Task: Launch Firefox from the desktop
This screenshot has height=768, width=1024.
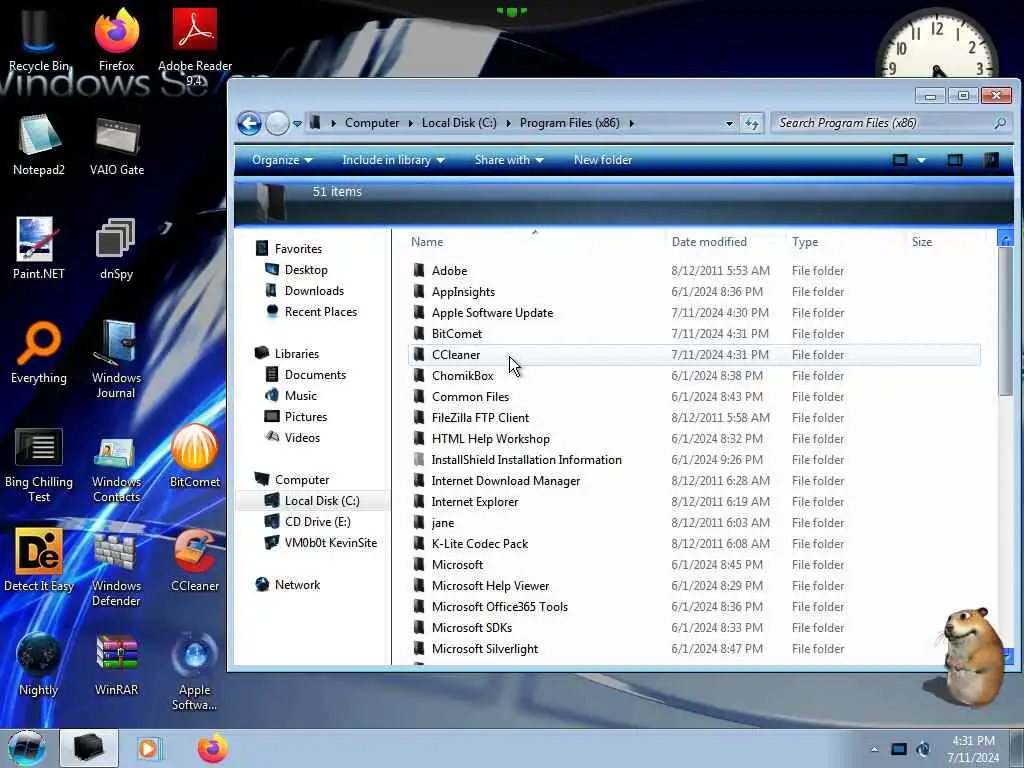Action: point(116,40)
